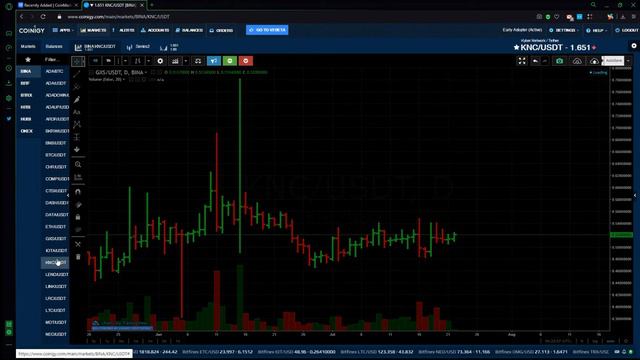The height and width of the screenshot is (360, 640).
Task: Expand the indicator templates dropdown arrow
Action: (186, 61)
